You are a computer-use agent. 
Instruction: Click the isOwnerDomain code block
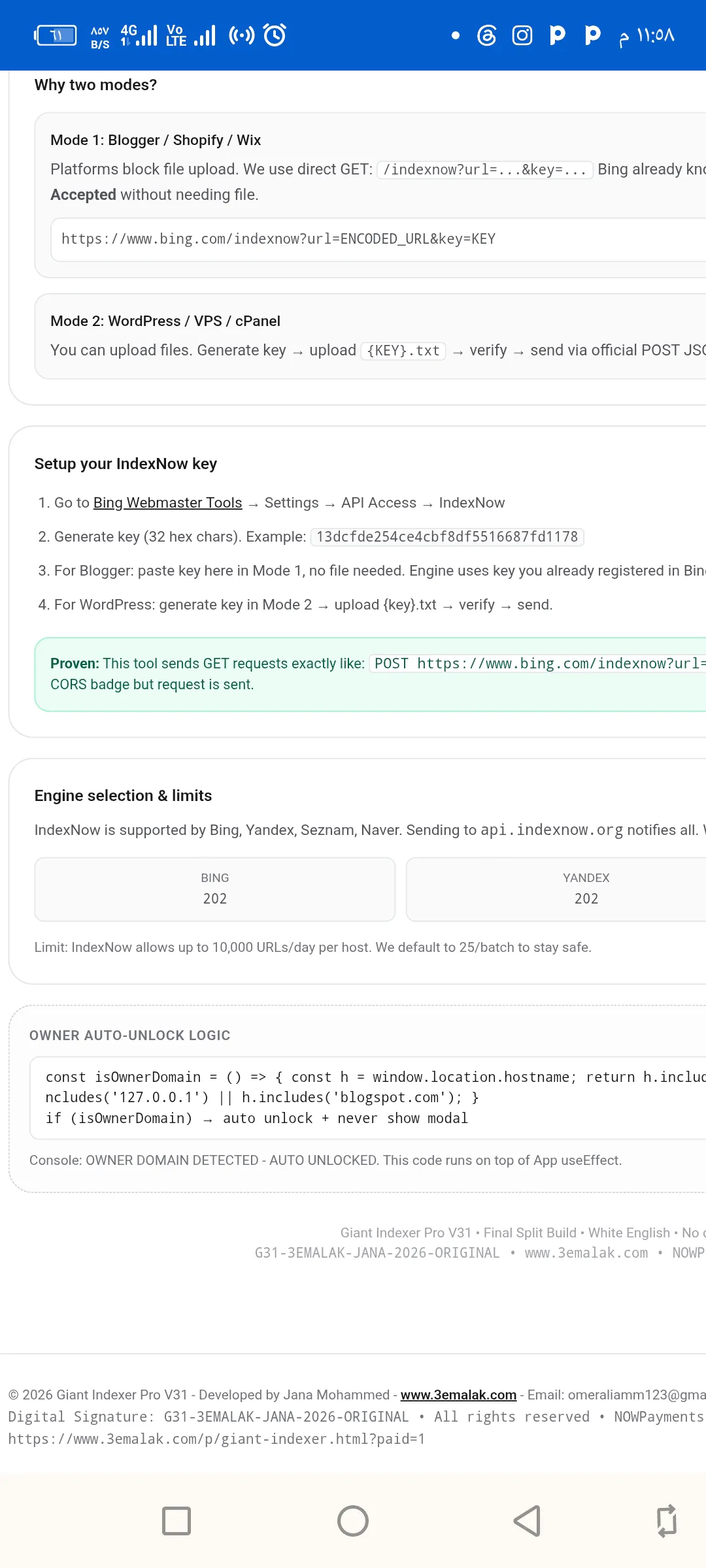368,1098
